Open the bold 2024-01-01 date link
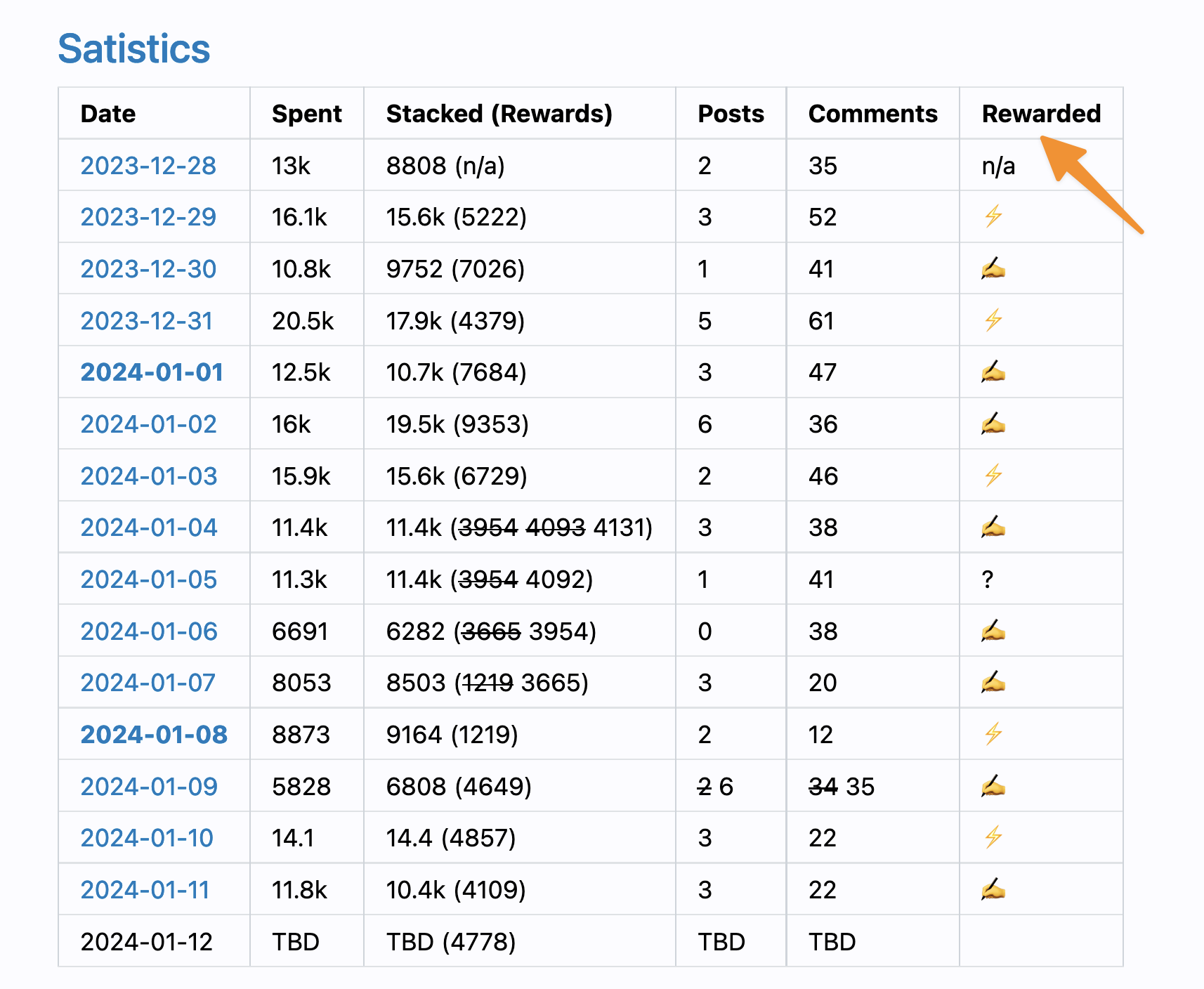 tap(152, 372)
